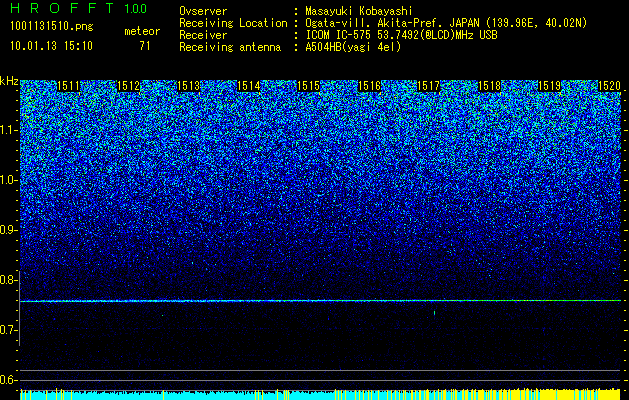Click the 0.8 frequency axis label
Image resolution: width=629 pixels, height=400 pixels.
[8, 280]
